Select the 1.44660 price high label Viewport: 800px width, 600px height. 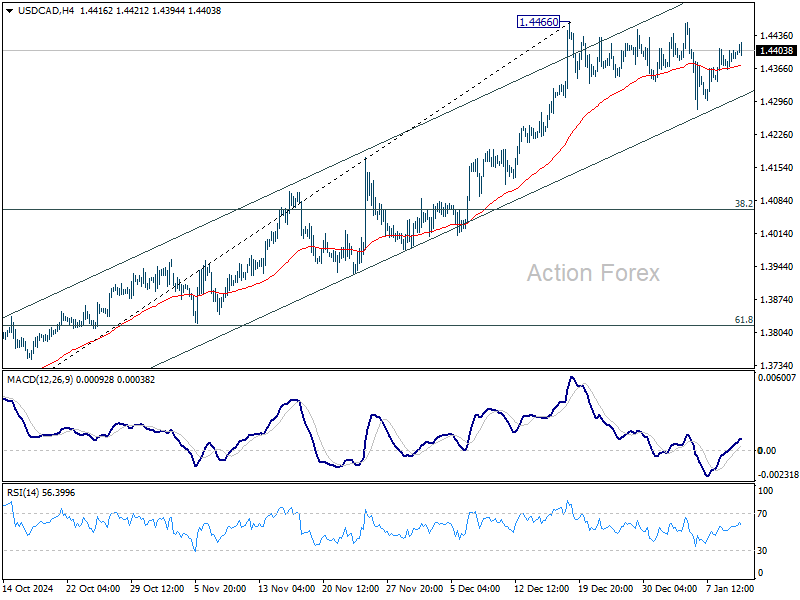538,22
